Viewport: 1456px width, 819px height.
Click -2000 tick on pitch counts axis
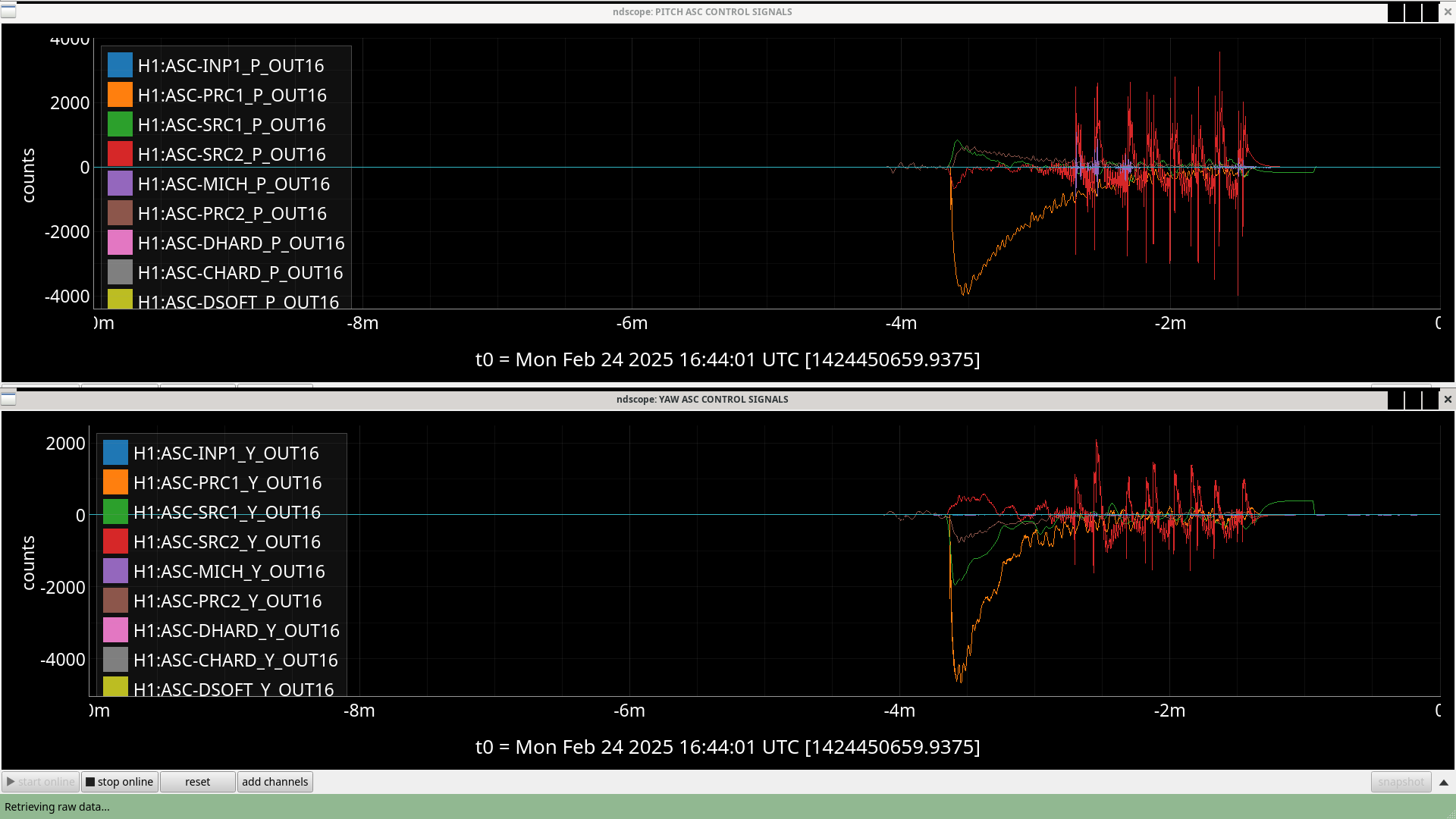67,232
